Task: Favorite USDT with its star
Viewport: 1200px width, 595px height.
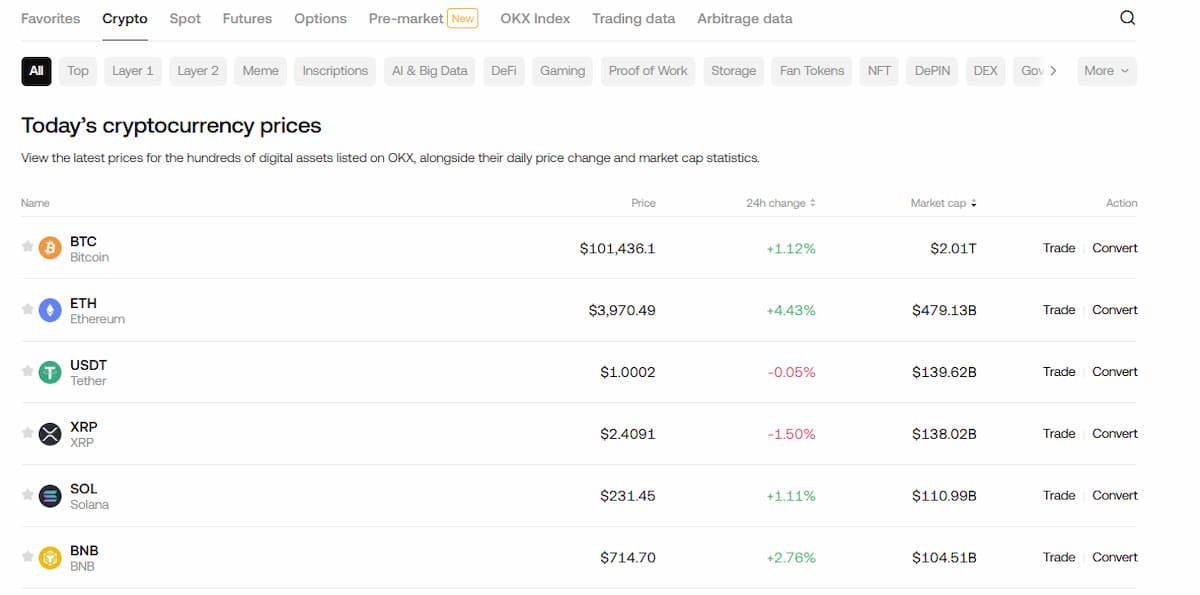Action: point(28,370)
